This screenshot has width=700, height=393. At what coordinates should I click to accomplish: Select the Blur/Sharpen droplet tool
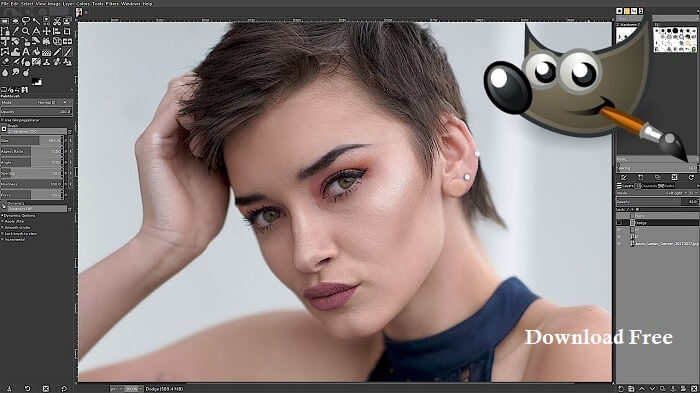4,72
